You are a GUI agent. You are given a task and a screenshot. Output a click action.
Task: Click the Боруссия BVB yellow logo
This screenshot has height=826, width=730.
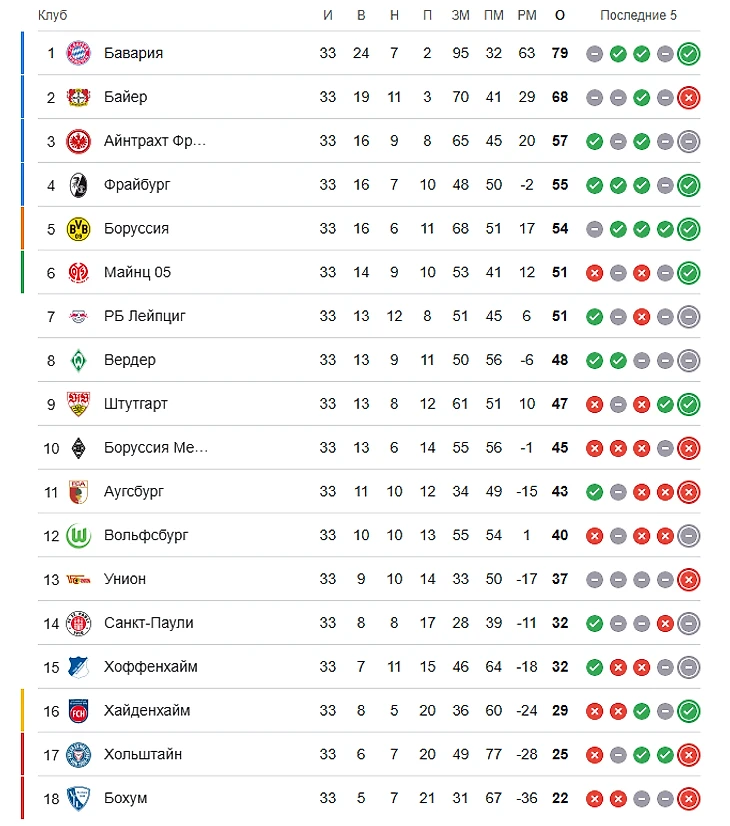[x=78, y=229]
